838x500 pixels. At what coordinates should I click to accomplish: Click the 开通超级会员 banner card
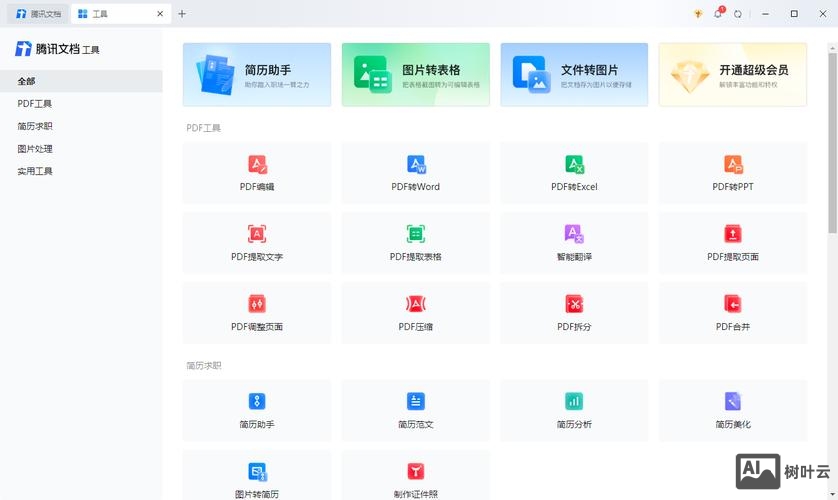(733, 75)
